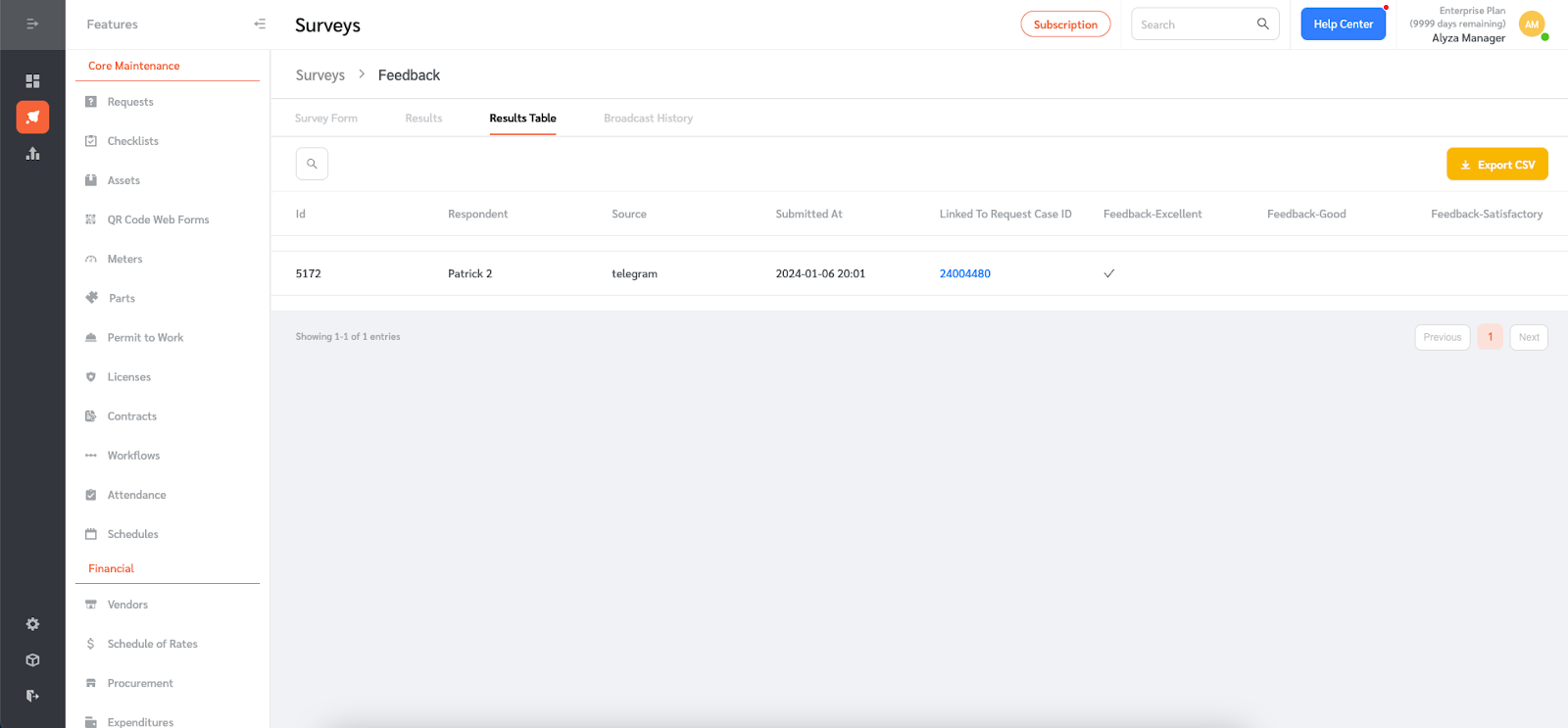
Task: Open the results table search button
Action: click(312, 164)
